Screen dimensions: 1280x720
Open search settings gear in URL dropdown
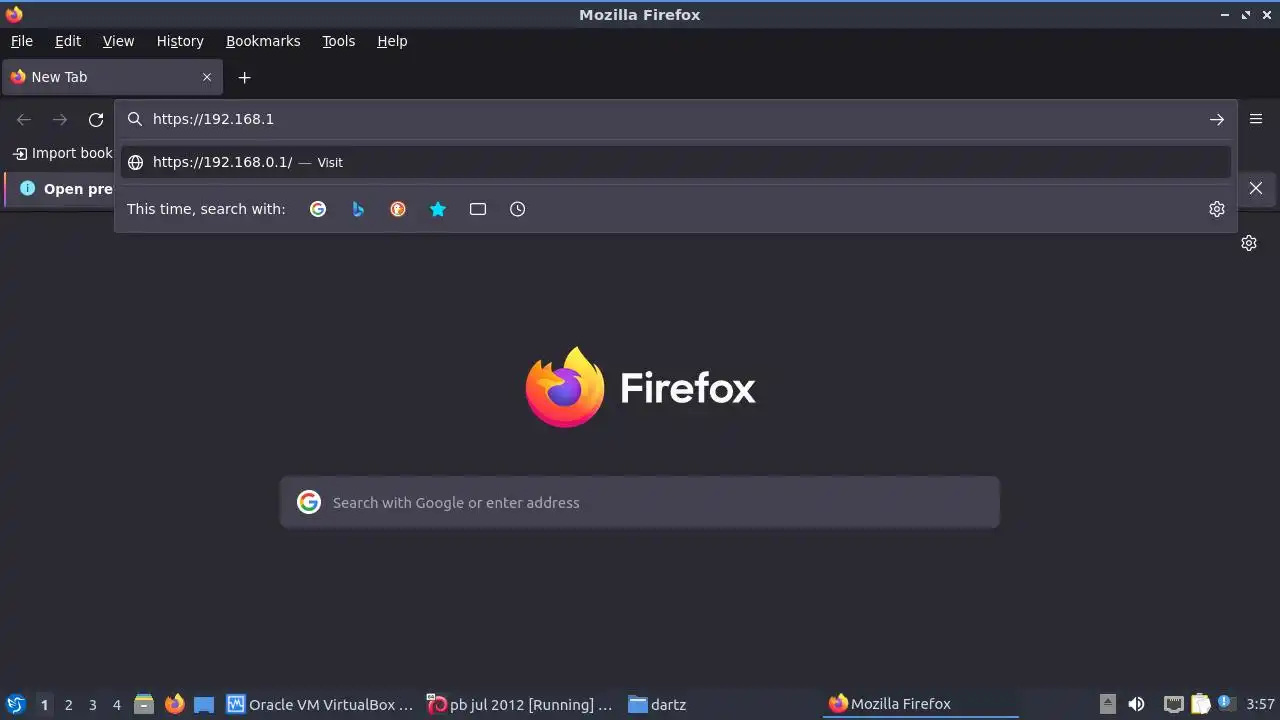point(1217,209)
